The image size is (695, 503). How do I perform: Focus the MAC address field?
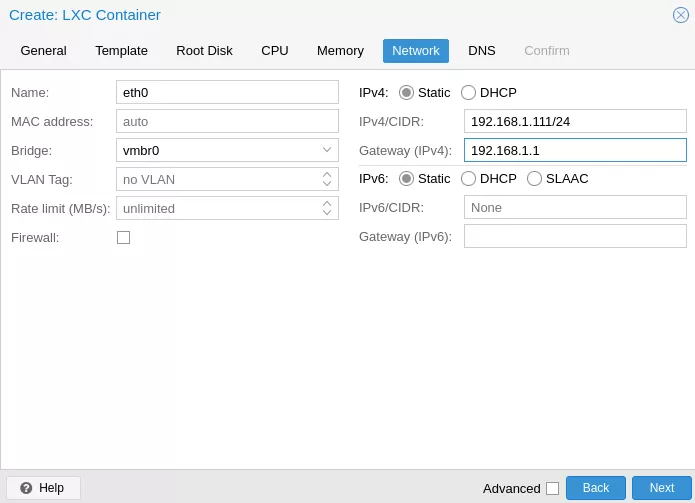(x=227, y=121)
